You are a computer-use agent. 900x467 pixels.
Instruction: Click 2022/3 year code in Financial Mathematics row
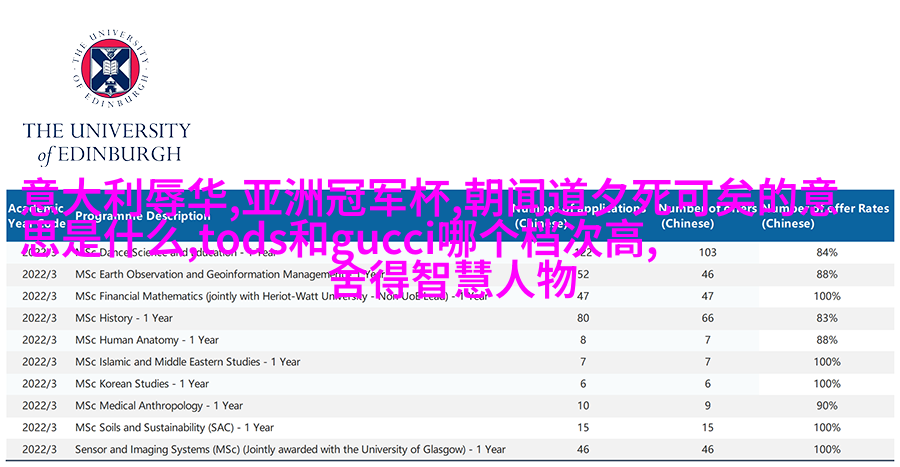click(40, 296)
